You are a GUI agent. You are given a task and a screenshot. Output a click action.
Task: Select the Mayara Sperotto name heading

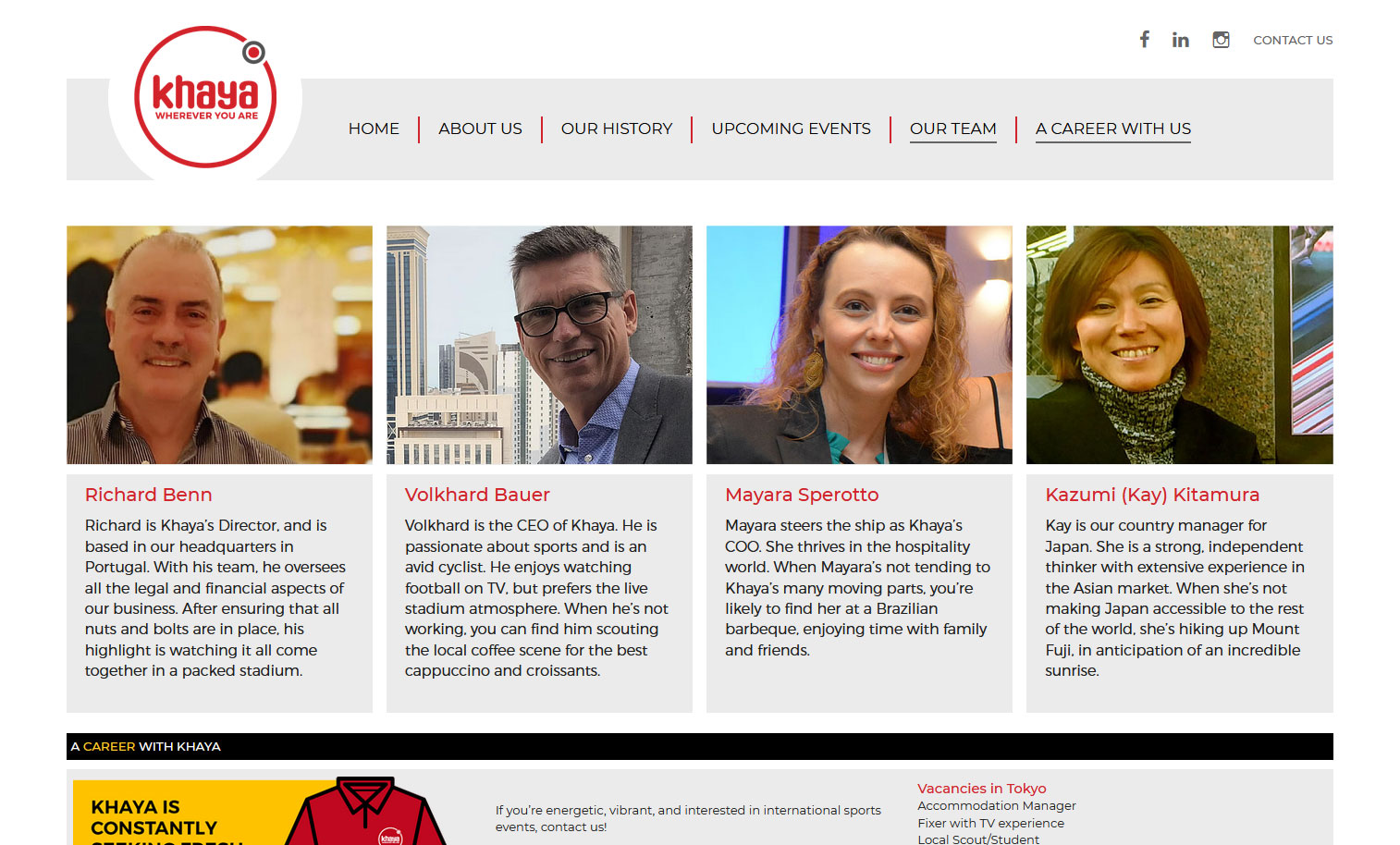[802, 495]
